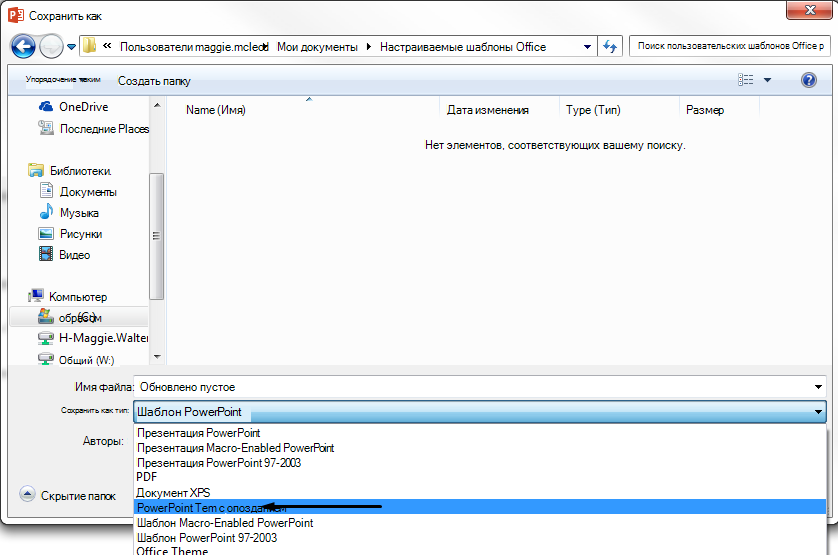
Task: Open Документы library
Action: pyautogui.click(x=78, y=191)
